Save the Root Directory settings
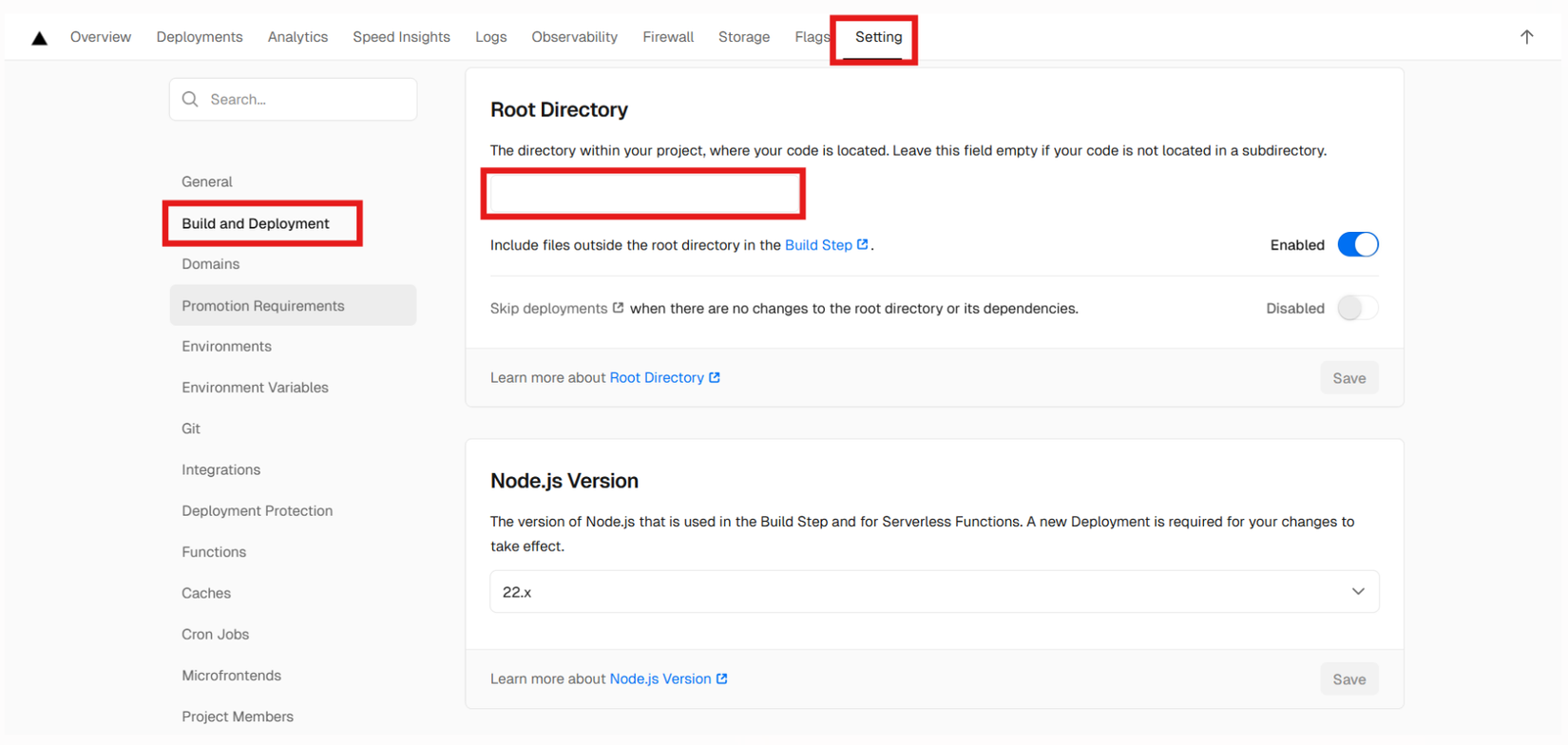This screenshot has height=745, width=1568. pos(1348,378)
